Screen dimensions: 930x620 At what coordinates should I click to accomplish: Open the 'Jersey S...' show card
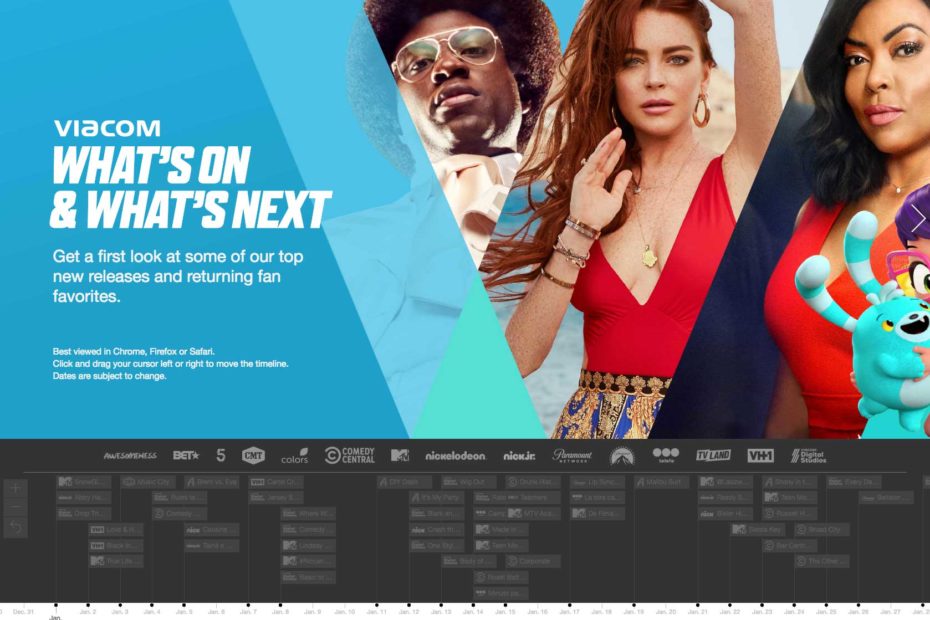pyautogui.click(x=276, y=497)
